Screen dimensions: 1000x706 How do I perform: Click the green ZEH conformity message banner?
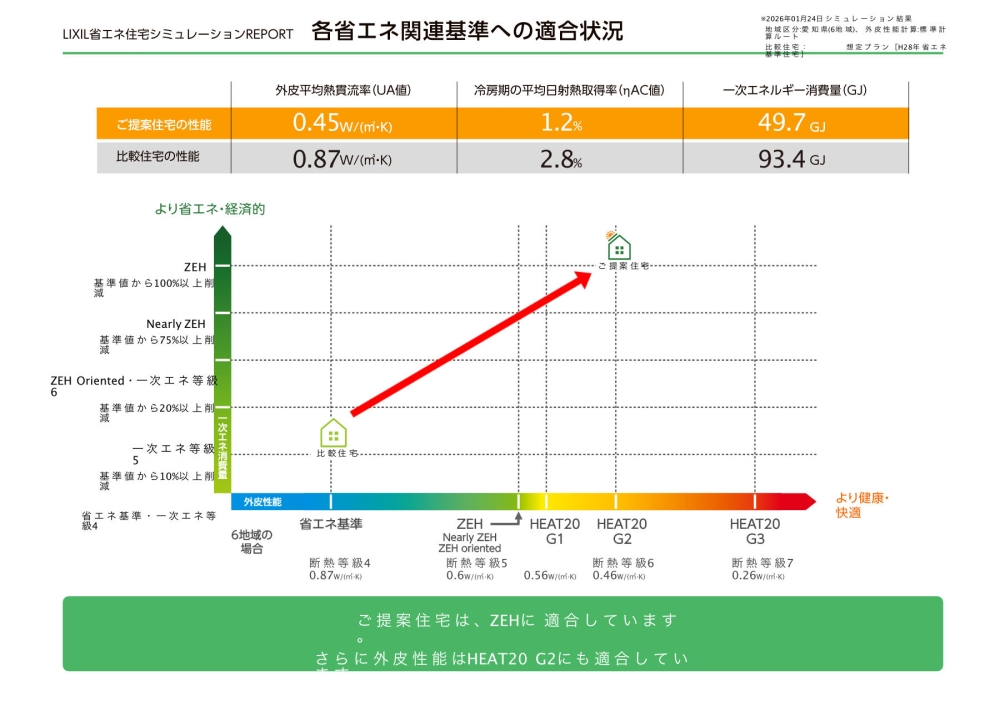502,634
